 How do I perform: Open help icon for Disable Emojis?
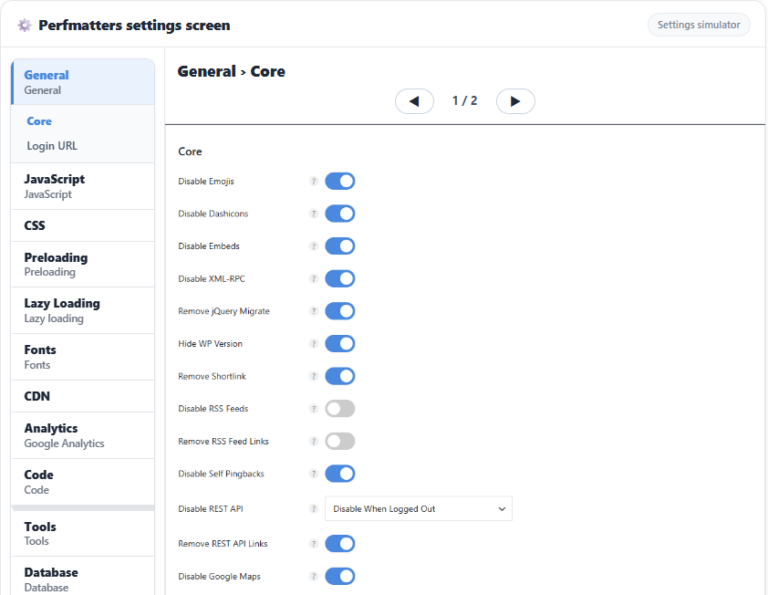314,181
